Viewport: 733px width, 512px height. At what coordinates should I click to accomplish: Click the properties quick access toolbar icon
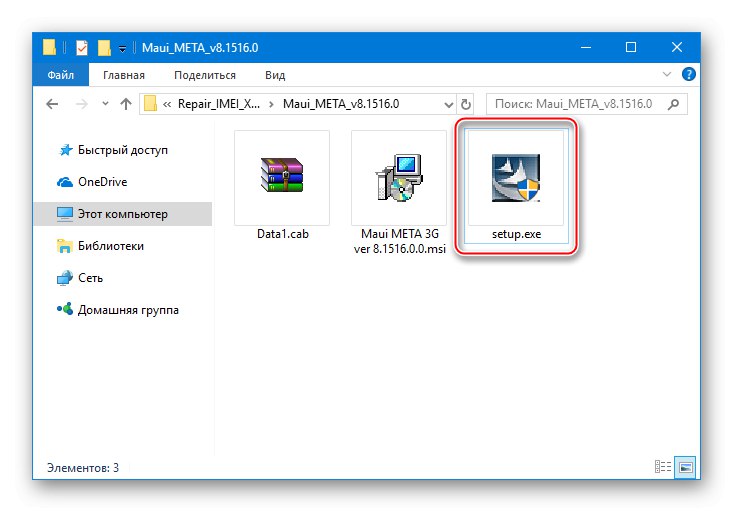click(82, 47)
